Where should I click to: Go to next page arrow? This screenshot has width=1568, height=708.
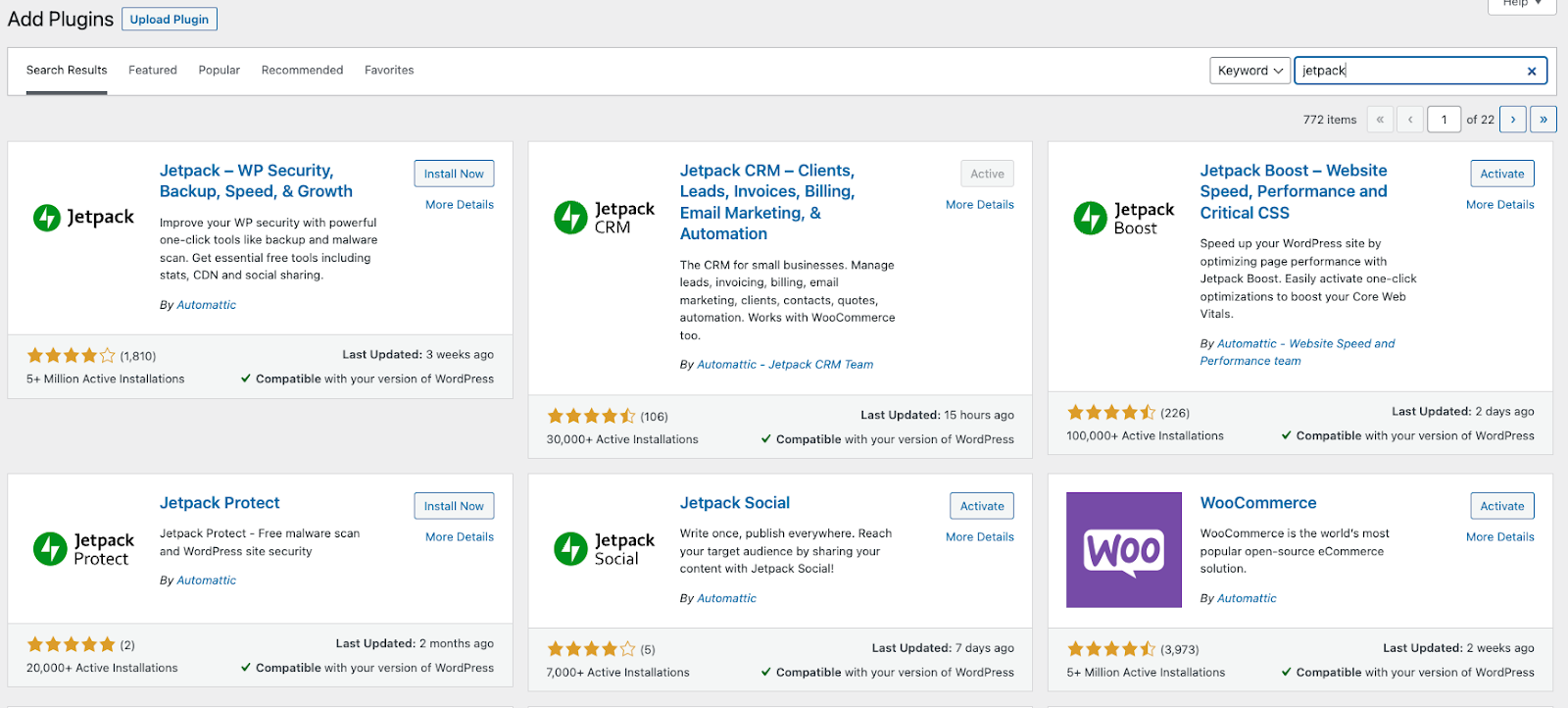click(1513, 120)
